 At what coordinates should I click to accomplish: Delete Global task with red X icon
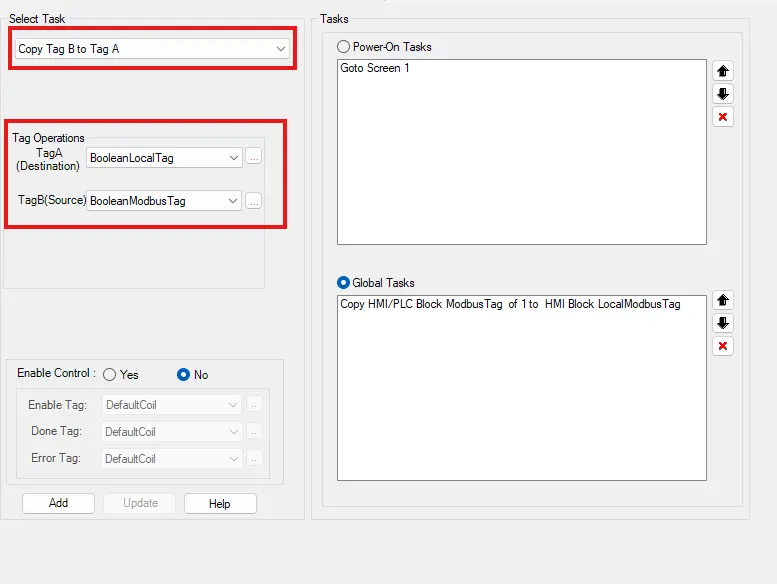coord(723,346)
